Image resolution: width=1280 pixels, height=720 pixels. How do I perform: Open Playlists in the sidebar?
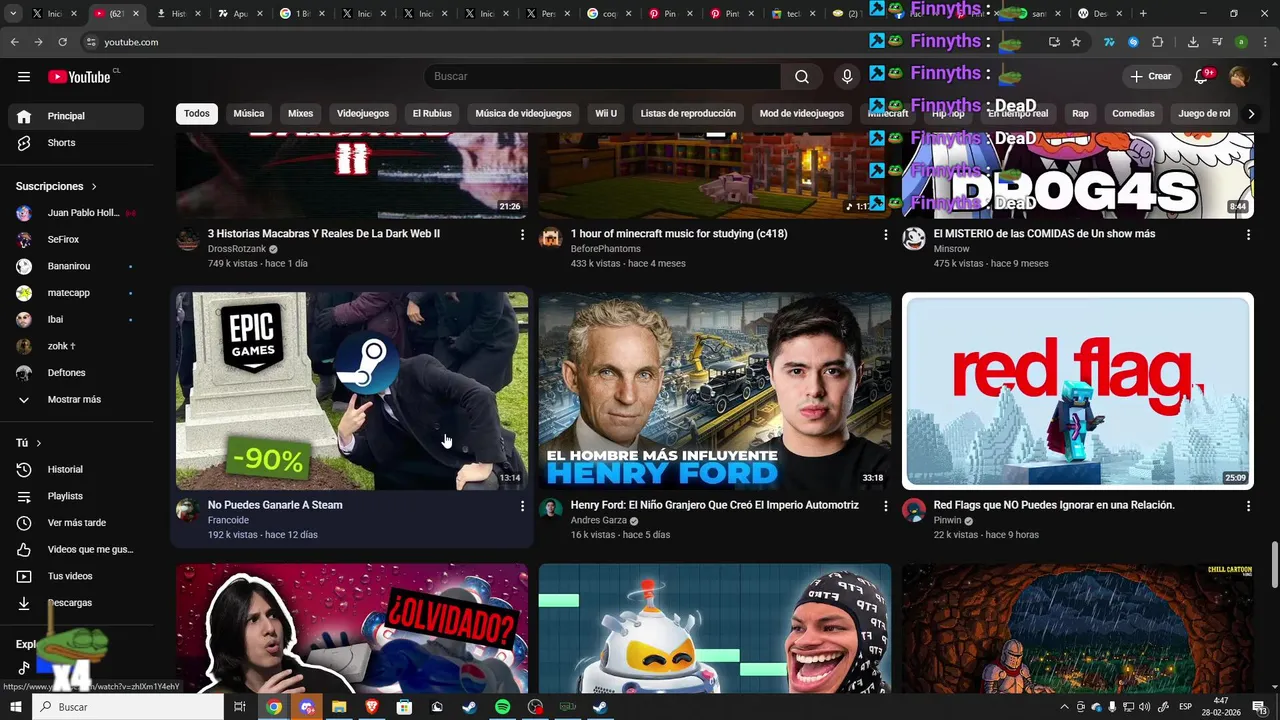[x=76, y=496]
